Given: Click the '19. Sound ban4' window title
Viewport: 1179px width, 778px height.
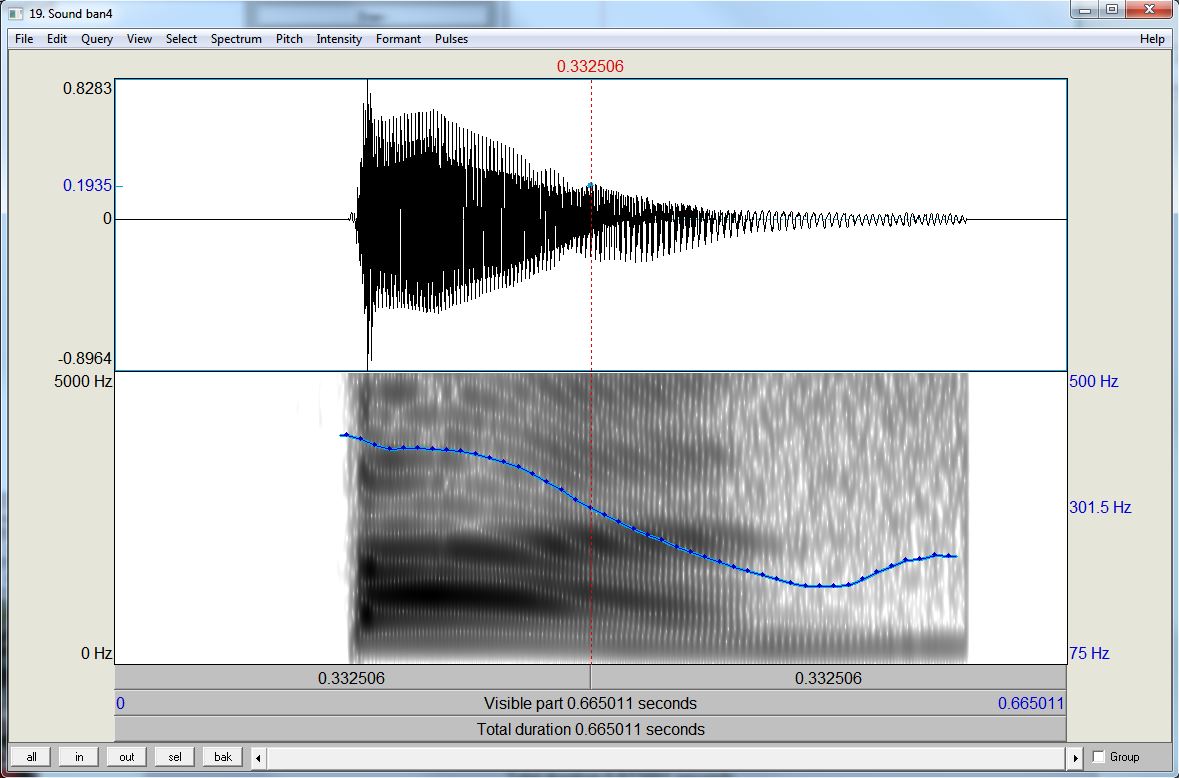Looking at the screenshot, I should [71, 14].
